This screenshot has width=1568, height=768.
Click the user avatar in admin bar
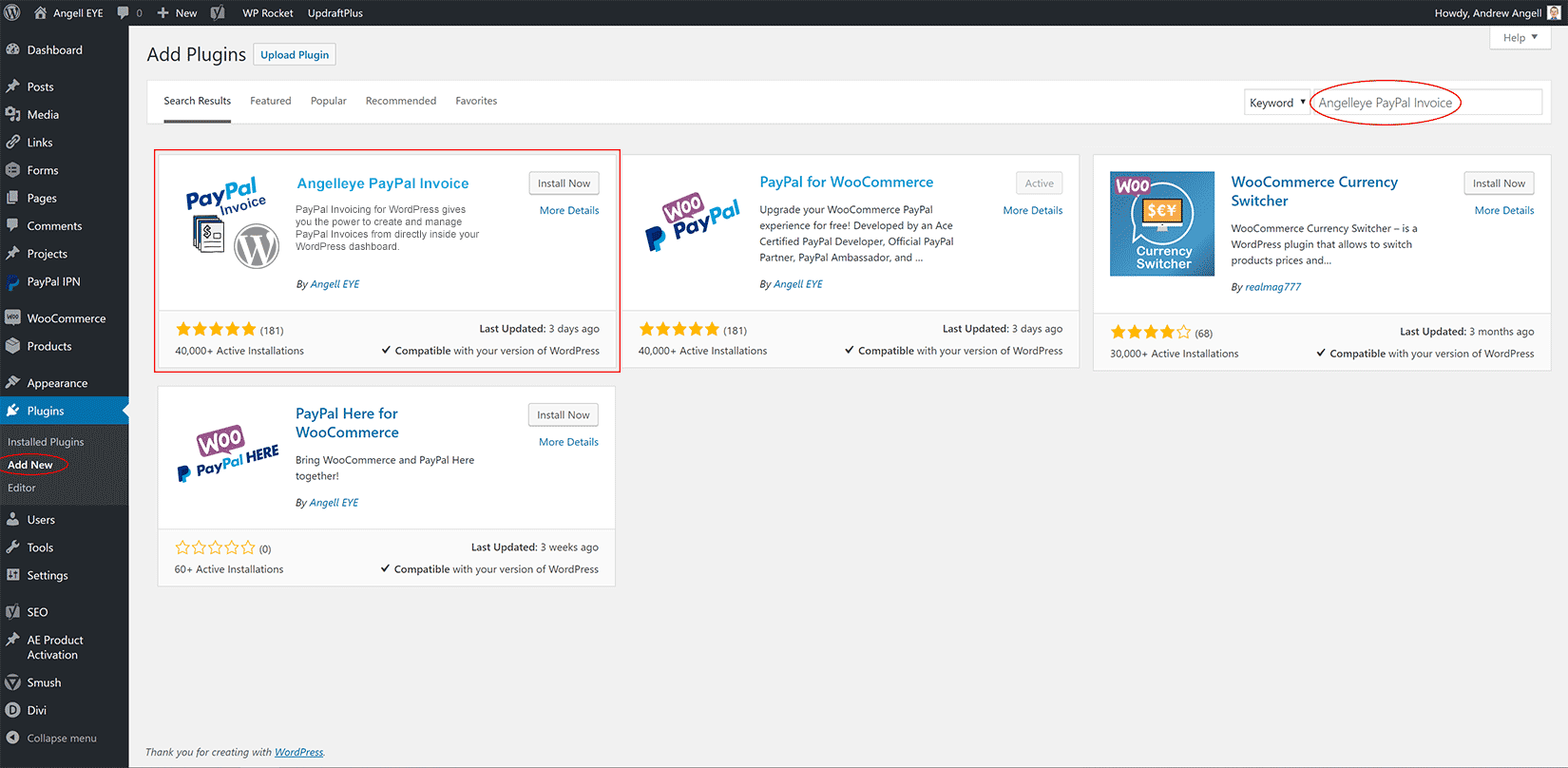(x=1554, y=12)
